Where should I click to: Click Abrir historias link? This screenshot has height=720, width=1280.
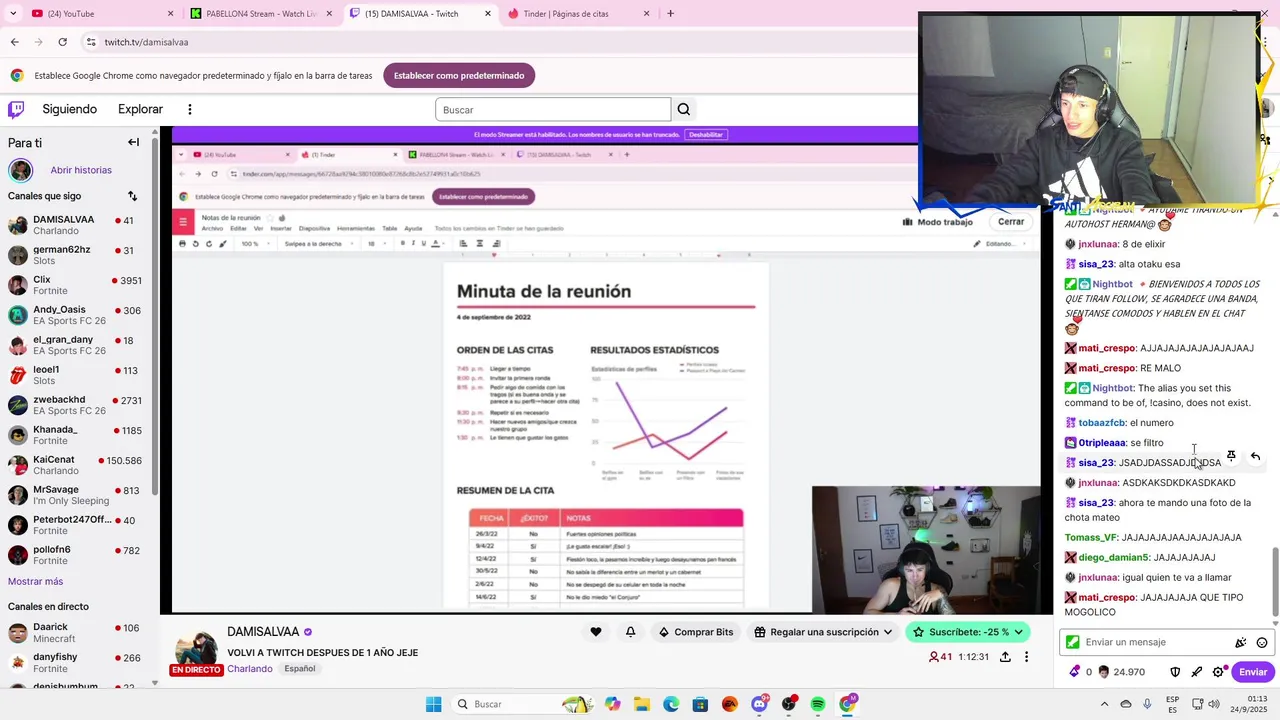tap(81, 170)
